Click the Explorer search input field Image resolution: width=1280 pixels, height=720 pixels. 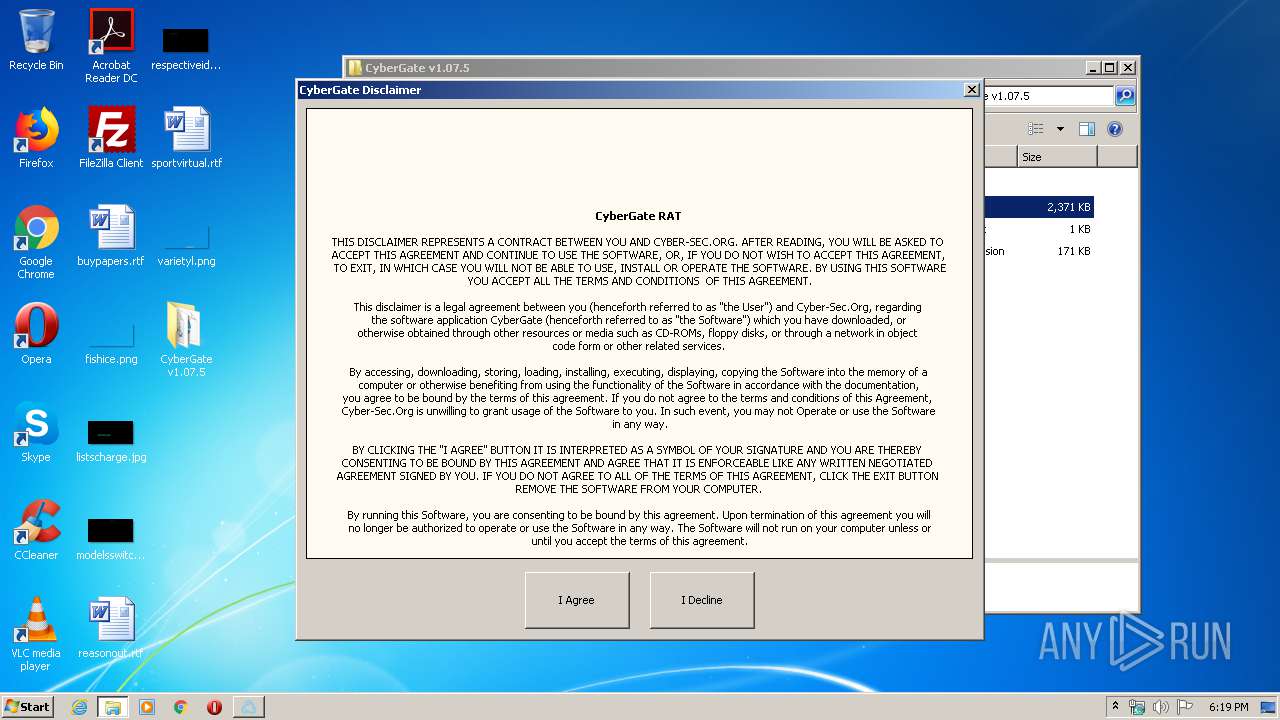1048,96
